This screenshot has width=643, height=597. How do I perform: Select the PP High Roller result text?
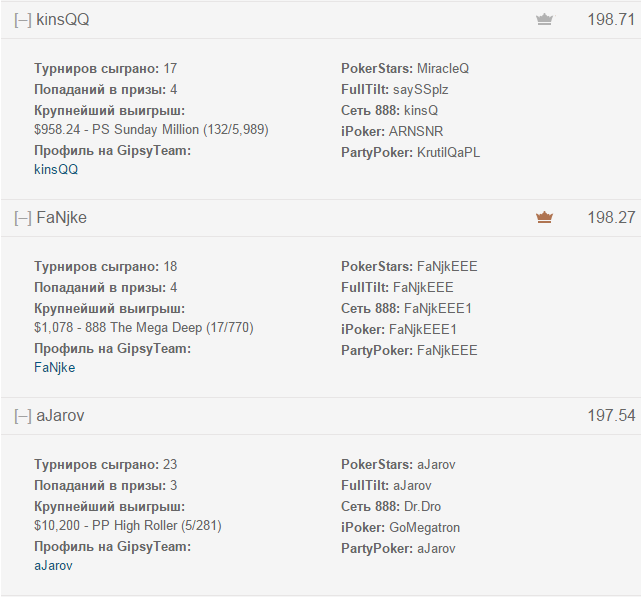(x=128, y=526)
